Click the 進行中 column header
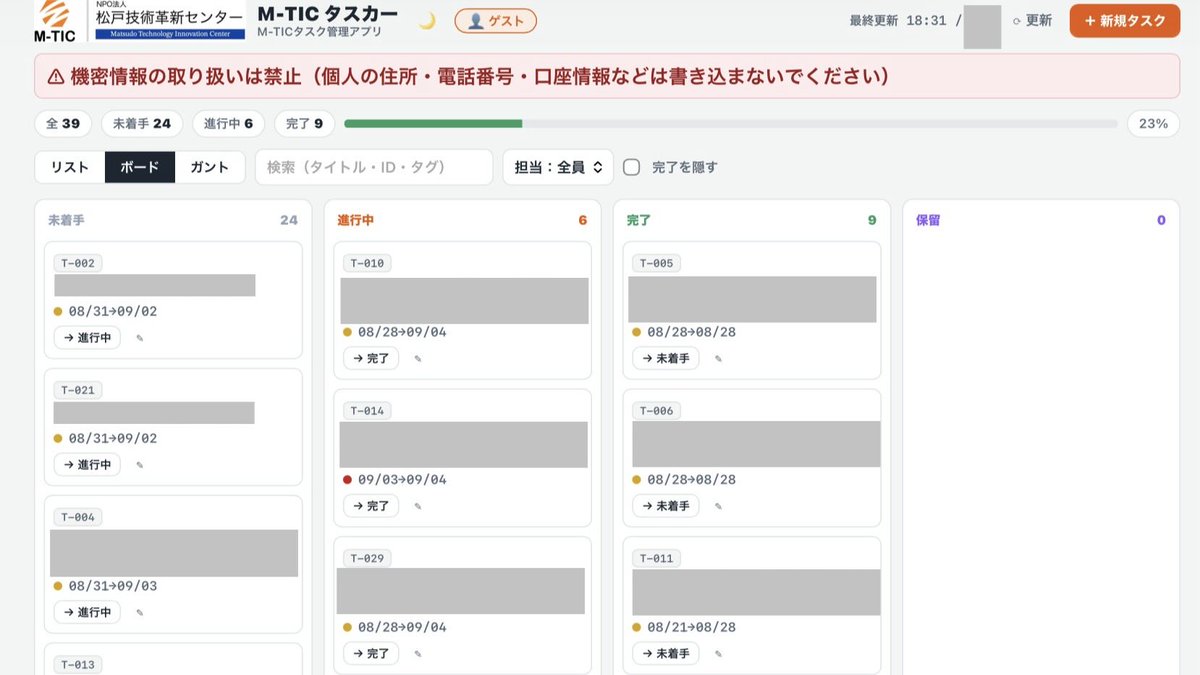This screenshot has height=675, width=1200. (x=355, y=220)
